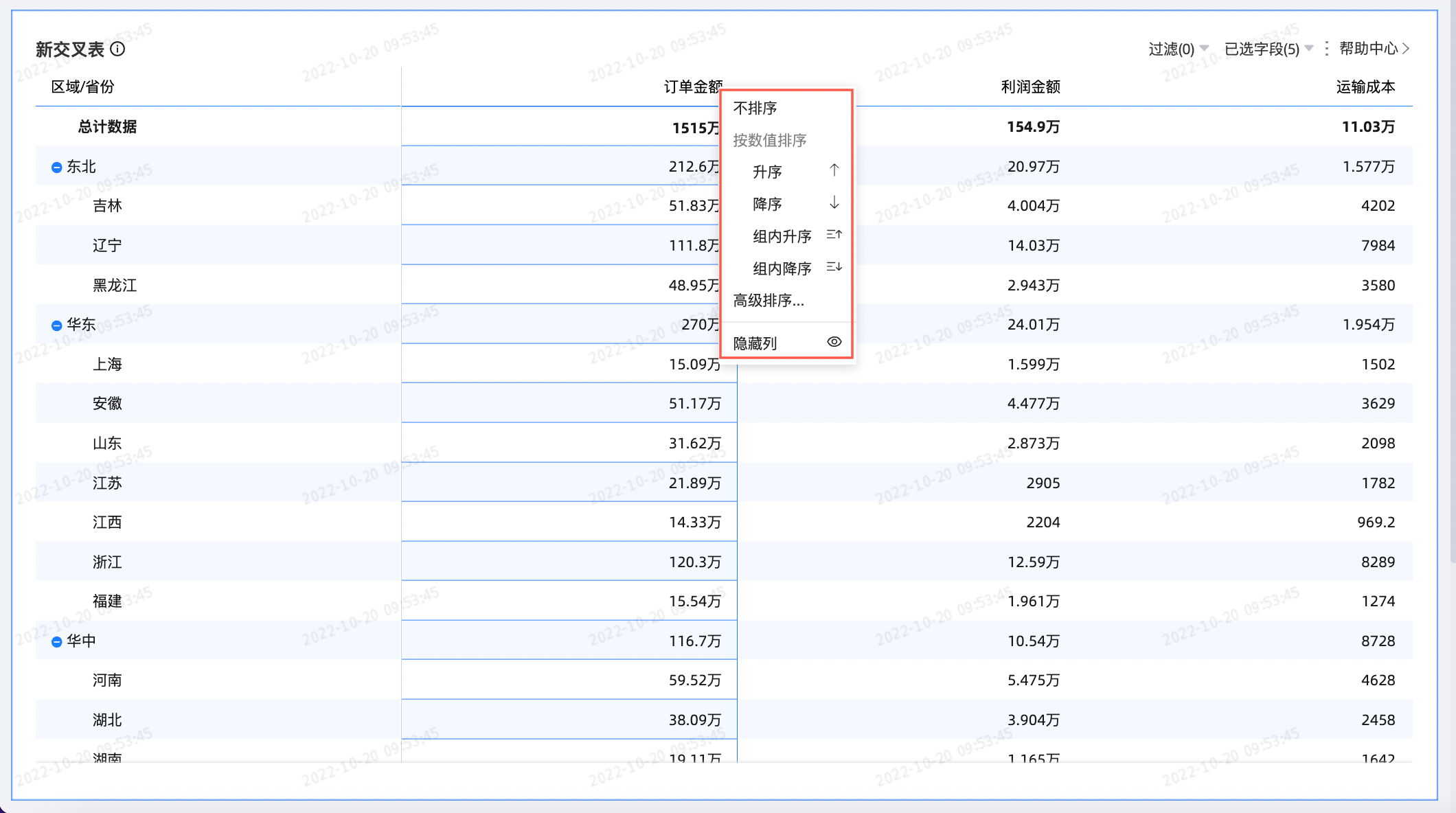Click the 969.2 shipping cost cell for 江西

[1376, 522]
